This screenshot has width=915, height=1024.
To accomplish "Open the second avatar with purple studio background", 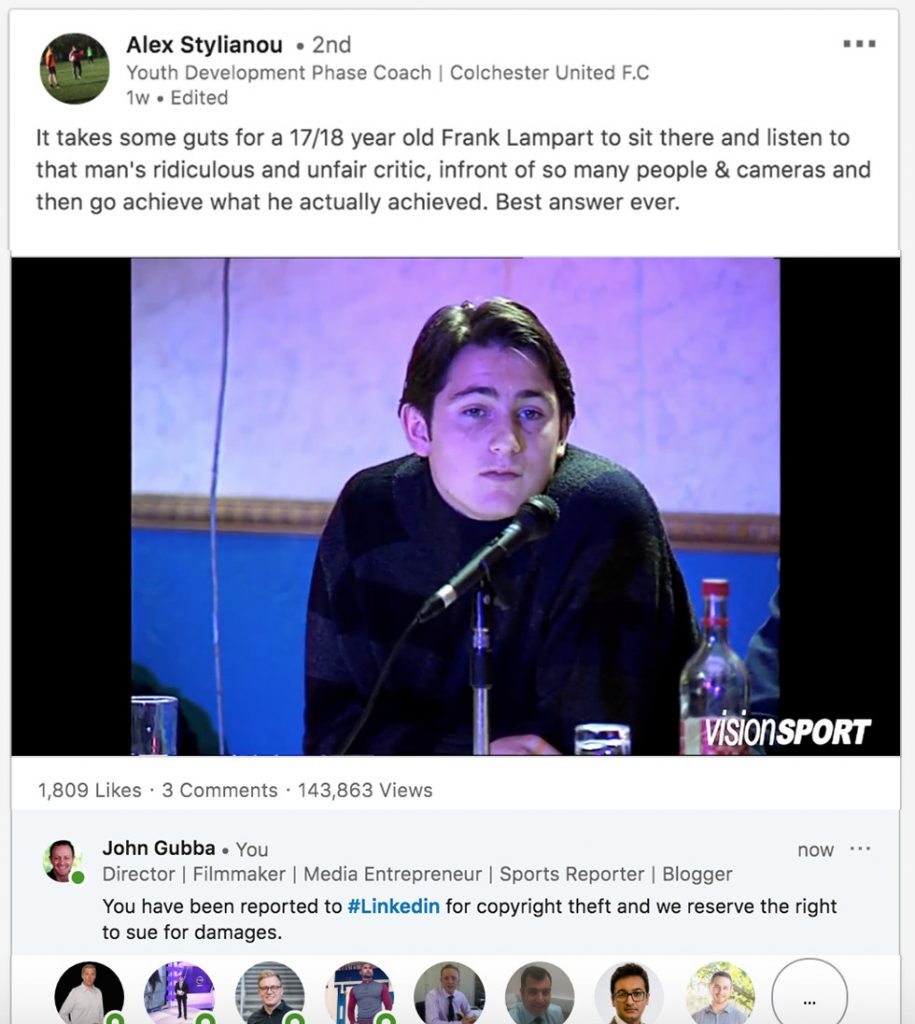I will click(x=179, y=993).
